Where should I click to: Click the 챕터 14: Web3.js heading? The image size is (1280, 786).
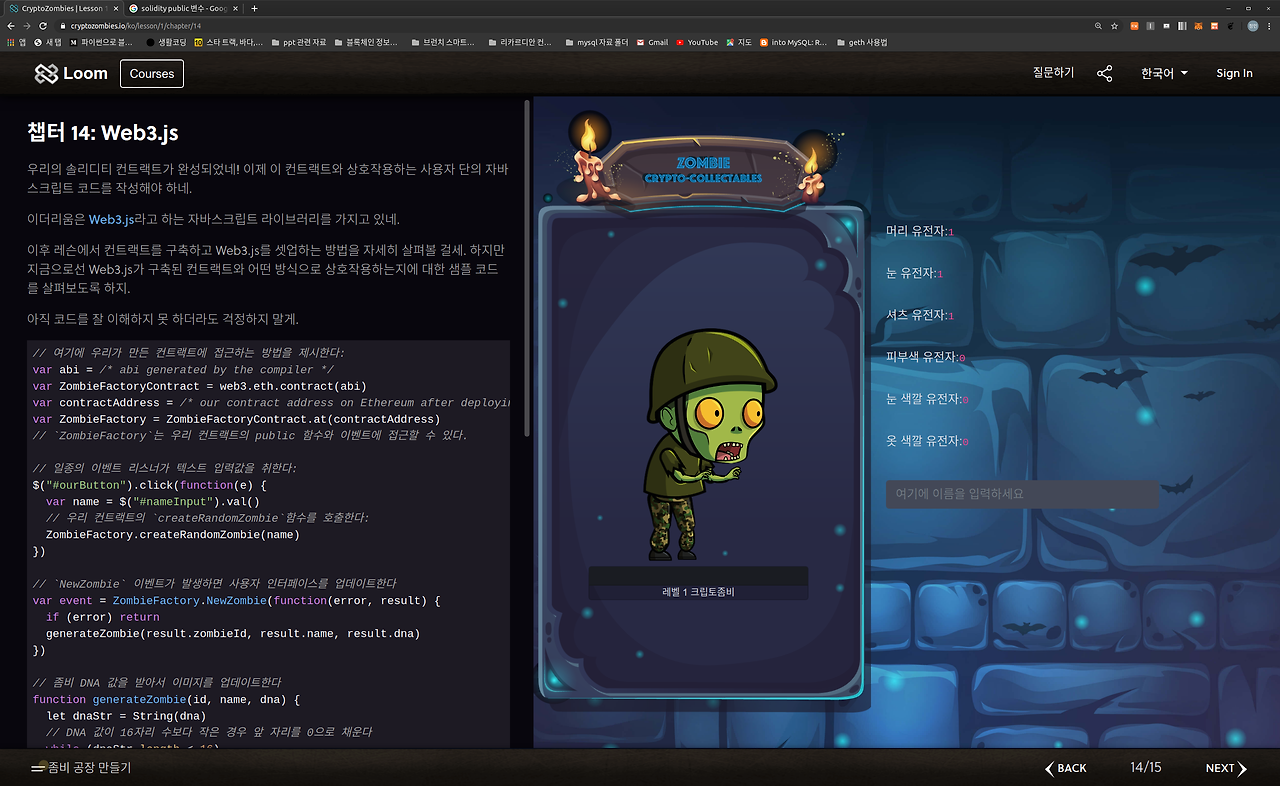[103, 133]
